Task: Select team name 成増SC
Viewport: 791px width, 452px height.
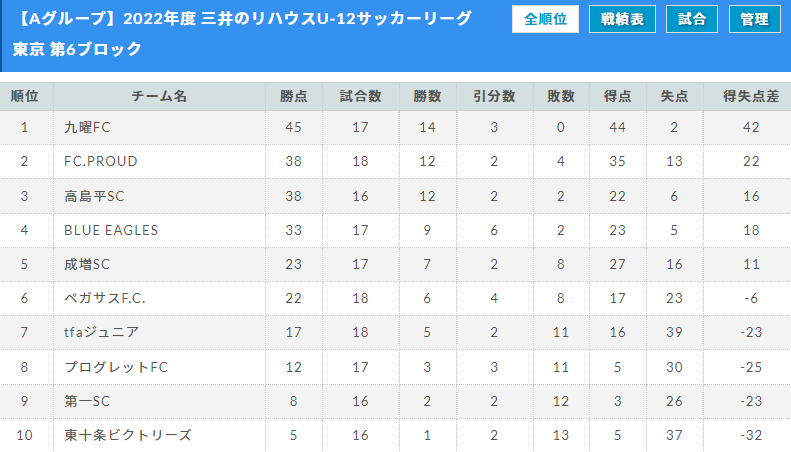Action: (87, 264)
